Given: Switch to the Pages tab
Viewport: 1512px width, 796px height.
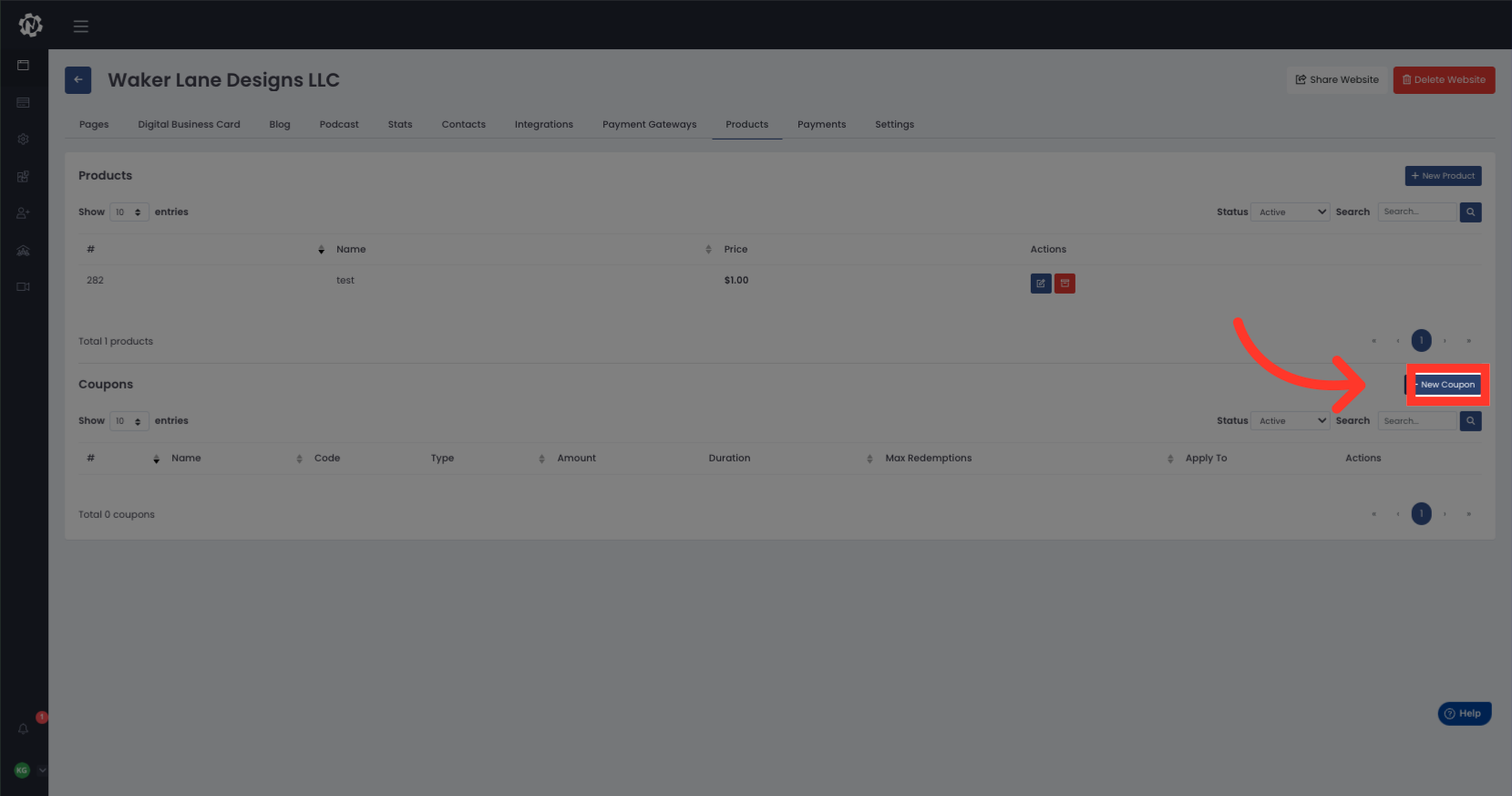Looking at the screenshot, I should tap(94, 125).
